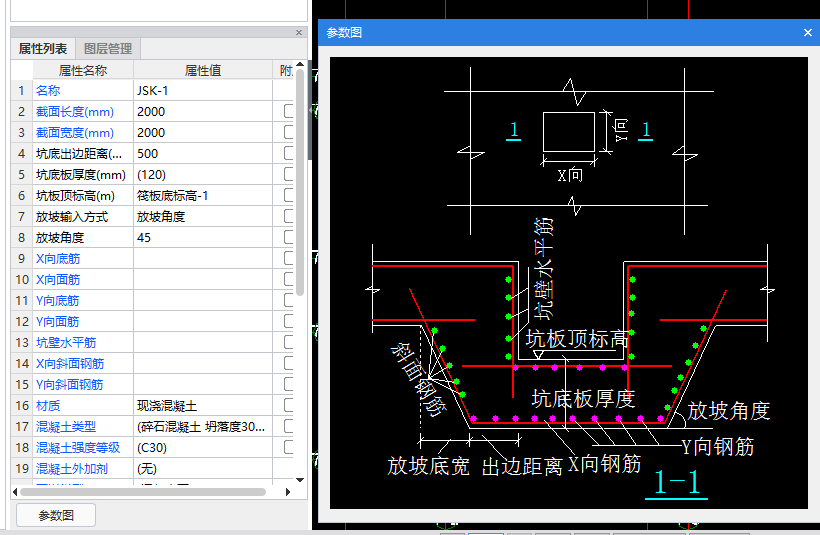Click the scroll down arrow of property list

pos(300,480)
